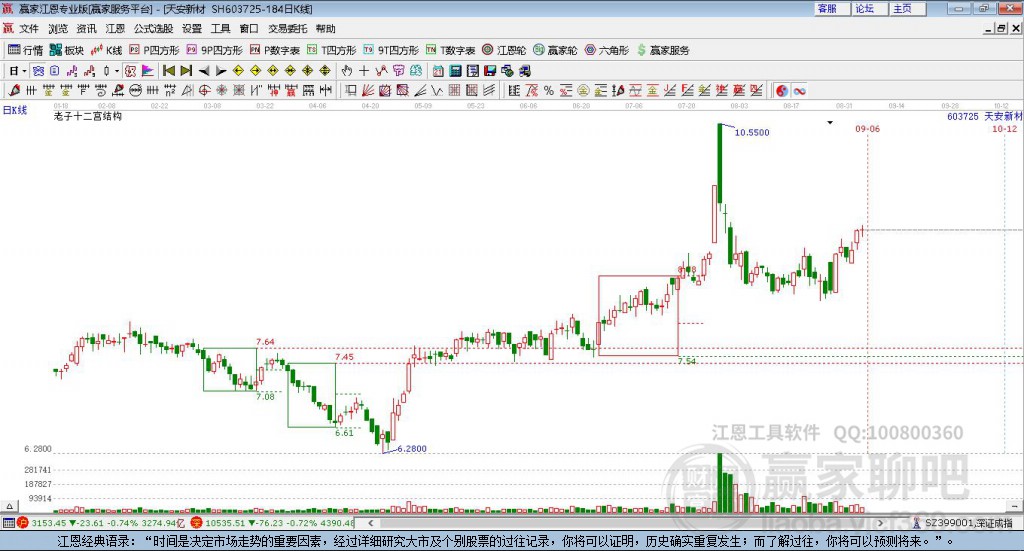The image size is (1024, 551).
Task: Click the 日K线 label at chart left
Action: pos(15,110)
